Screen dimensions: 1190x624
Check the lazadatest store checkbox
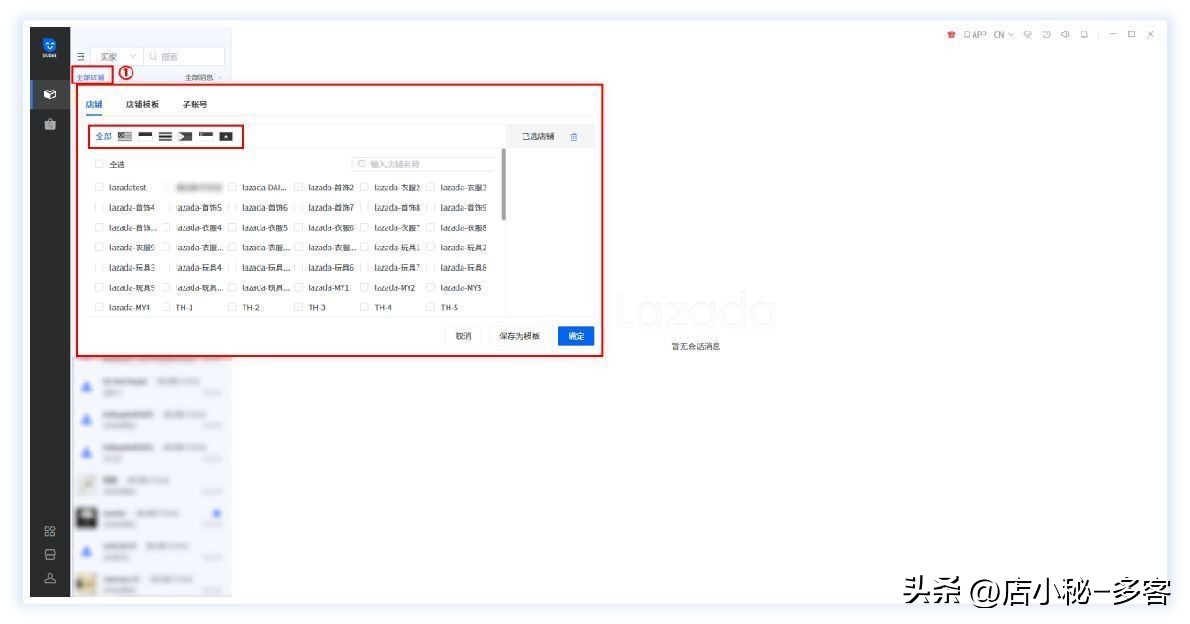[99, 188]
